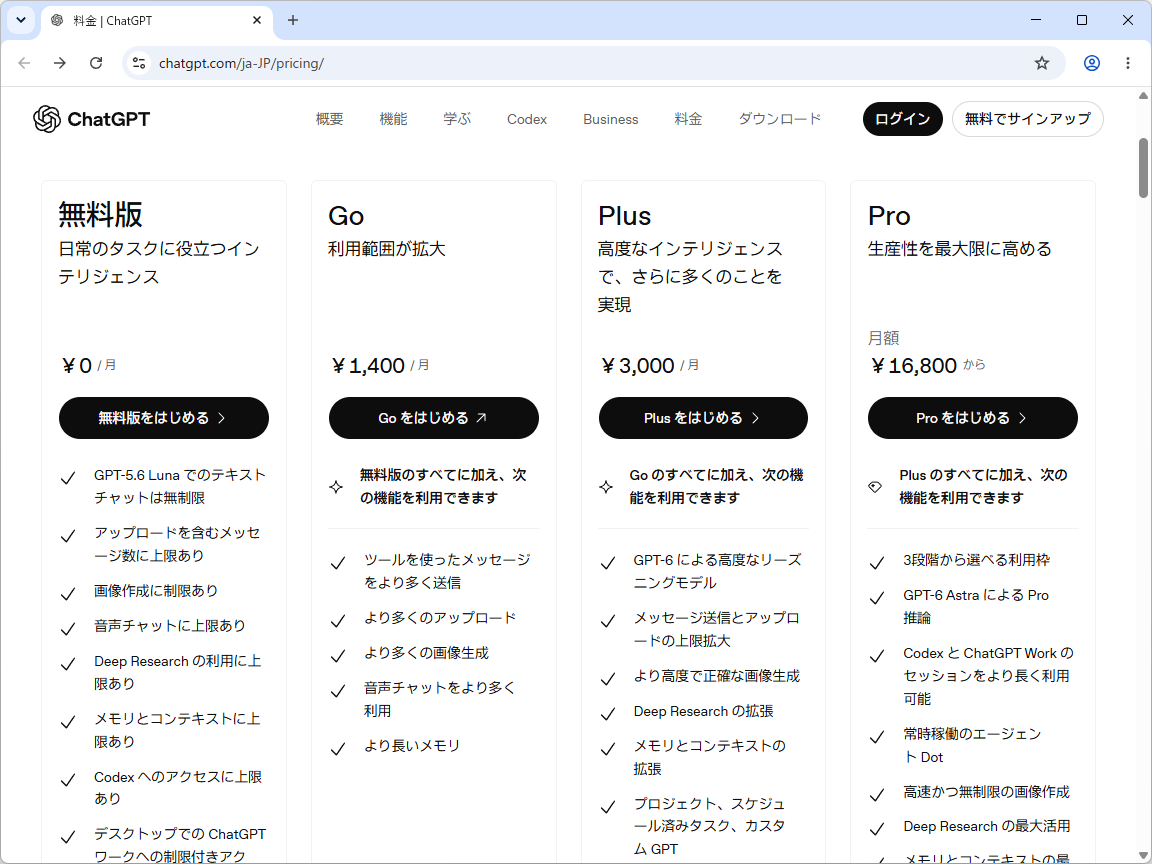1152x864 pixels.
Task: Click checkmark beside より多くのアップロード
Action: 338,621
